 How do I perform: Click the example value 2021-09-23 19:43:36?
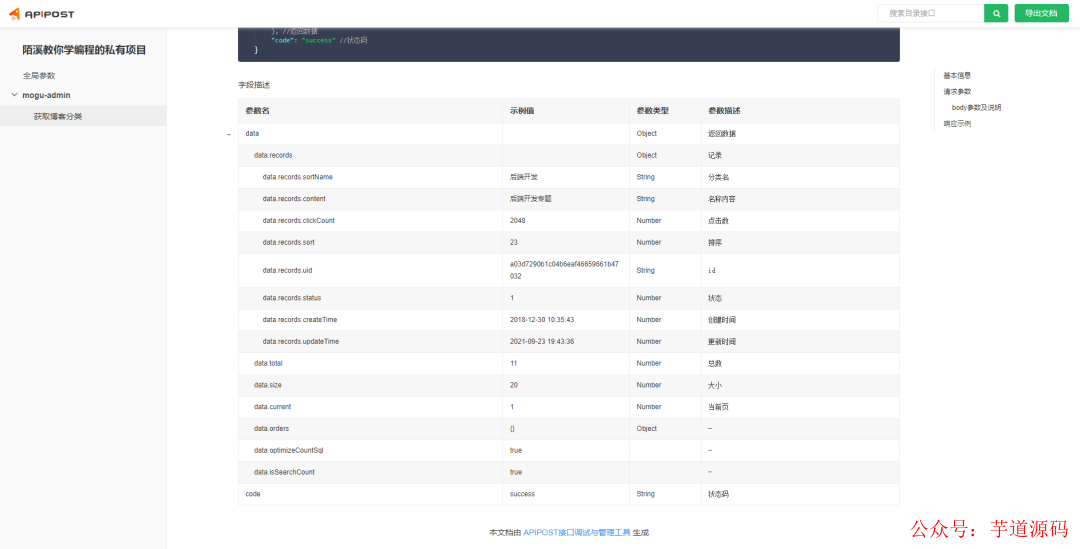542,342
